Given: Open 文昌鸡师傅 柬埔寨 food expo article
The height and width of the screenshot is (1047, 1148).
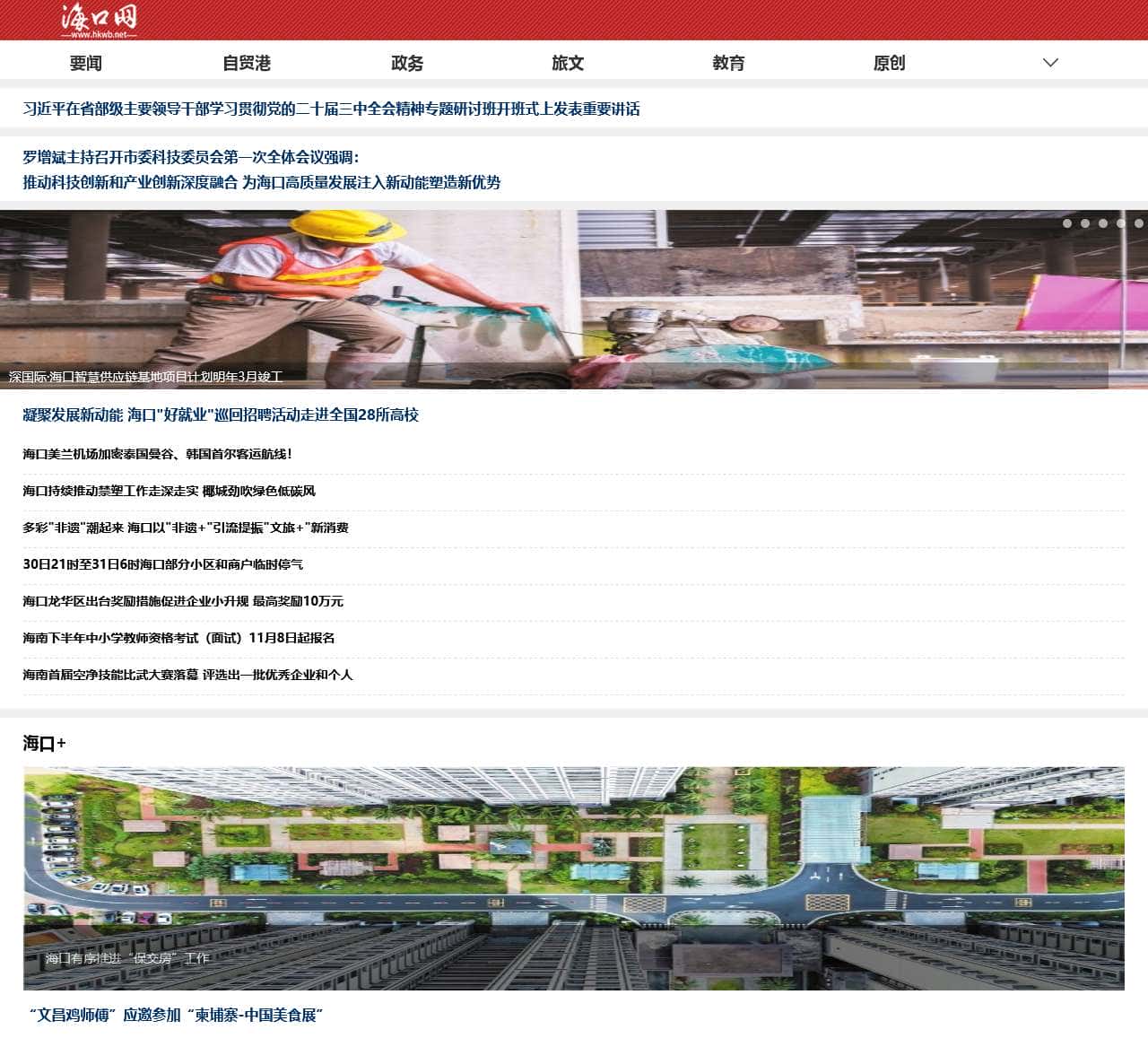Looking at the screenshot, I should click(x=175, y=1015).
